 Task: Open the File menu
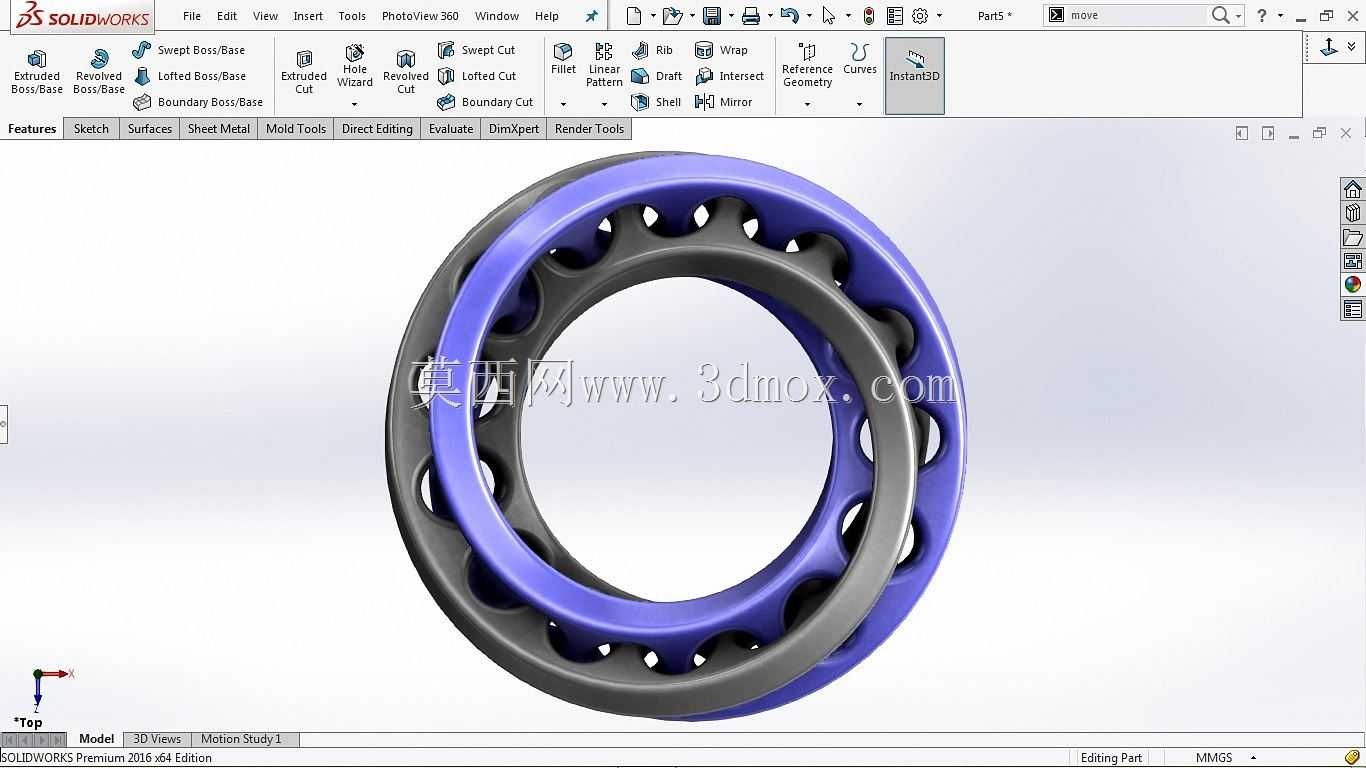pyautogui.click(x=192, y=16)
